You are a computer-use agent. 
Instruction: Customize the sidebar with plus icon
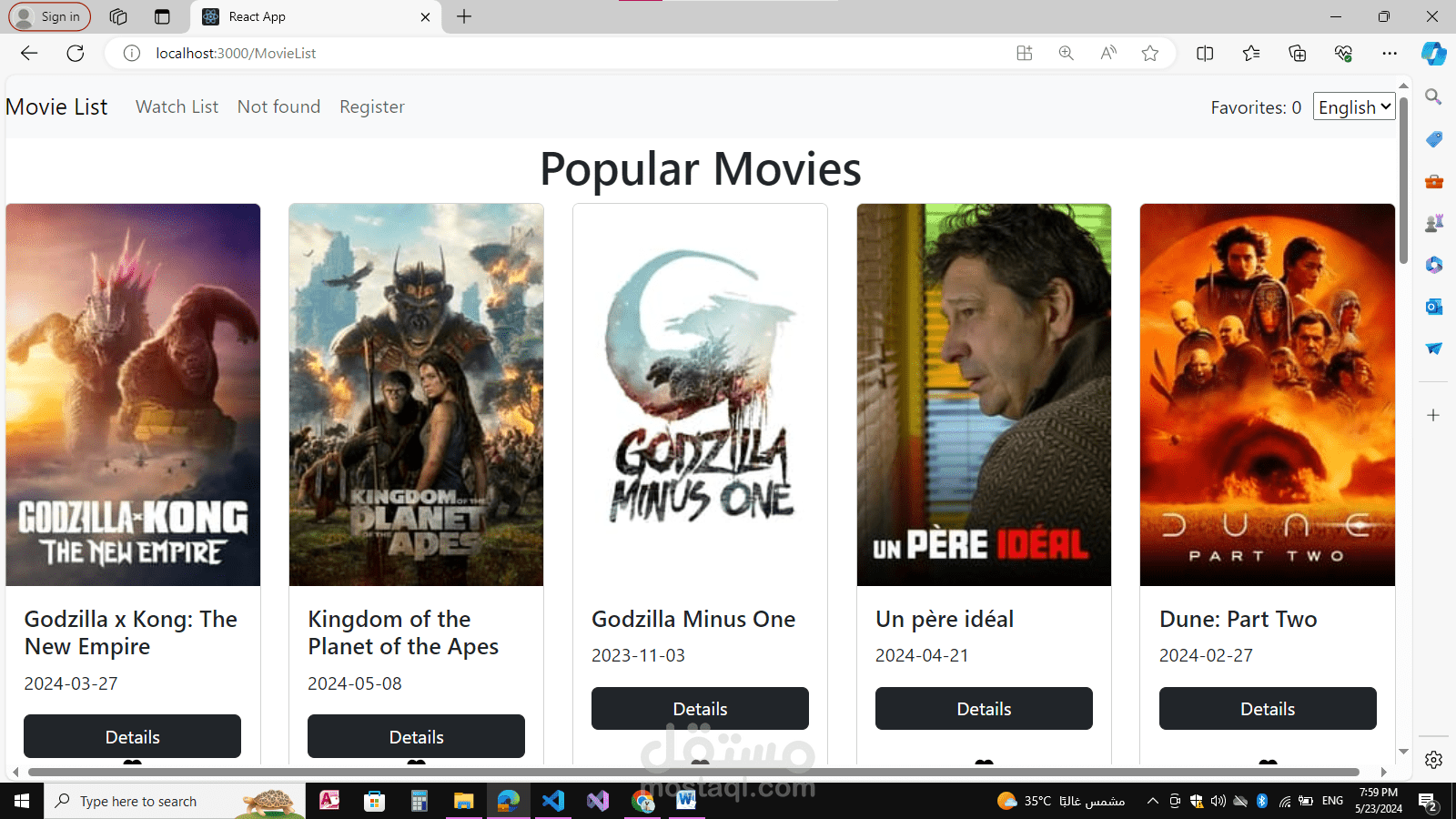(x=1433, y=415)
